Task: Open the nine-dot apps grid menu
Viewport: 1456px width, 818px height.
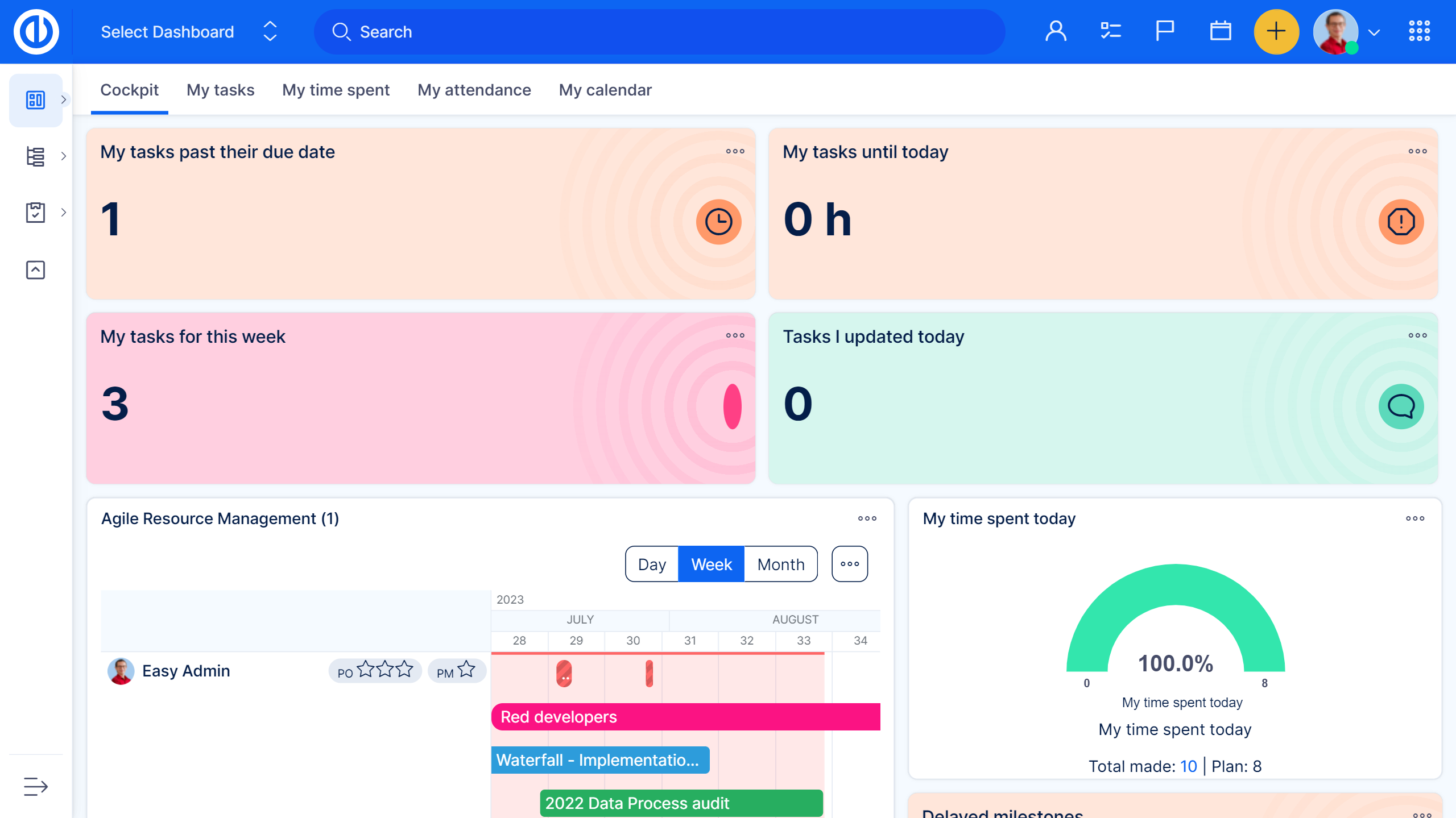Action: pyautogui.click(x=1419, y=31)
